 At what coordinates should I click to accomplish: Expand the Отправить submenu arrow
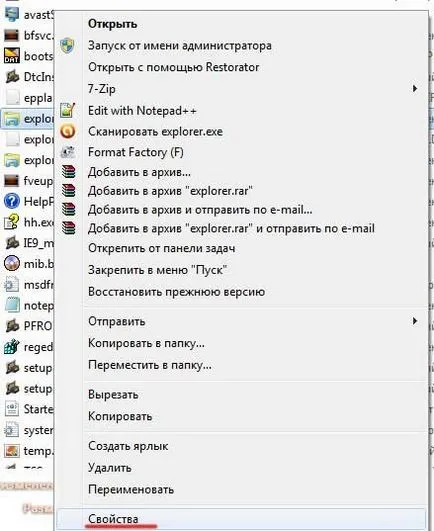(x=414, y=321)
